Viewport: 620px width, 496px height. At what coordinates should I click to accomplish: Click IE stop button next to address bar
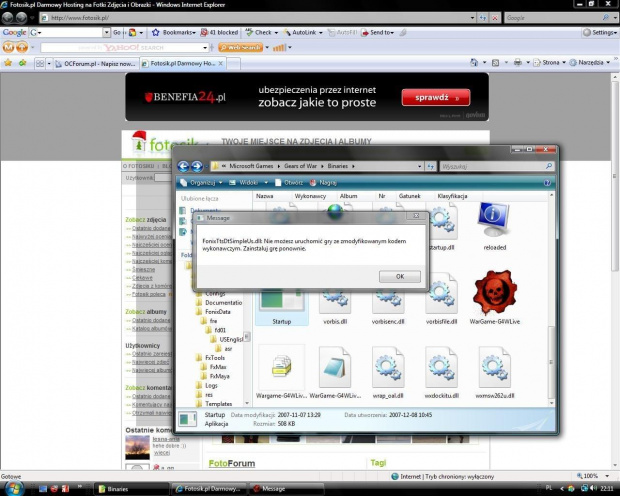tap(495, 18)
